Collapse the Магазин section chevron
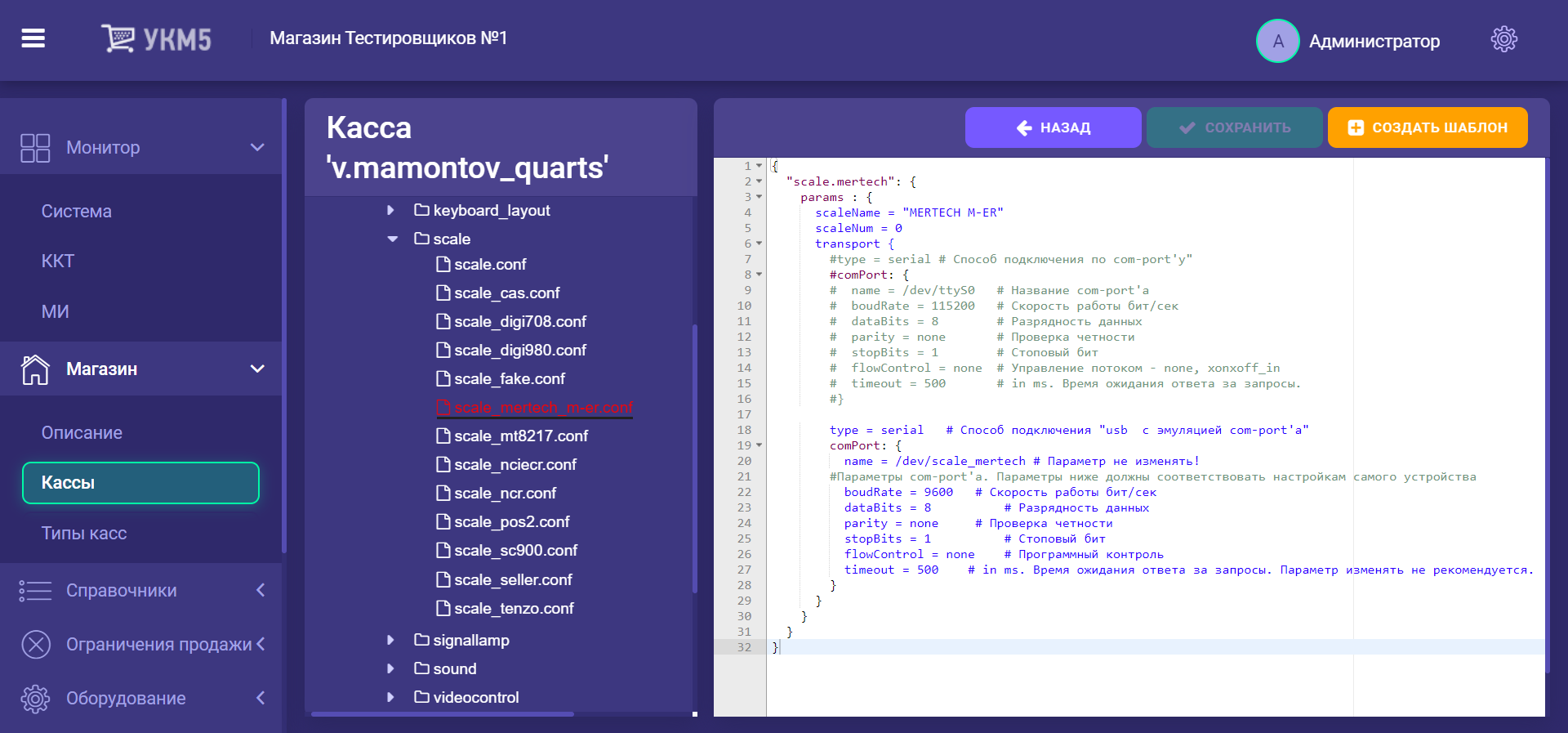Viewport: 1568px width, 733px height. (257, 369)
